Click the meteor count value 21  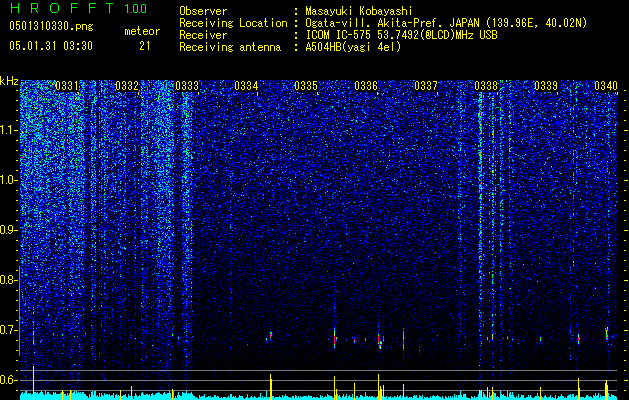pos(145,46)
